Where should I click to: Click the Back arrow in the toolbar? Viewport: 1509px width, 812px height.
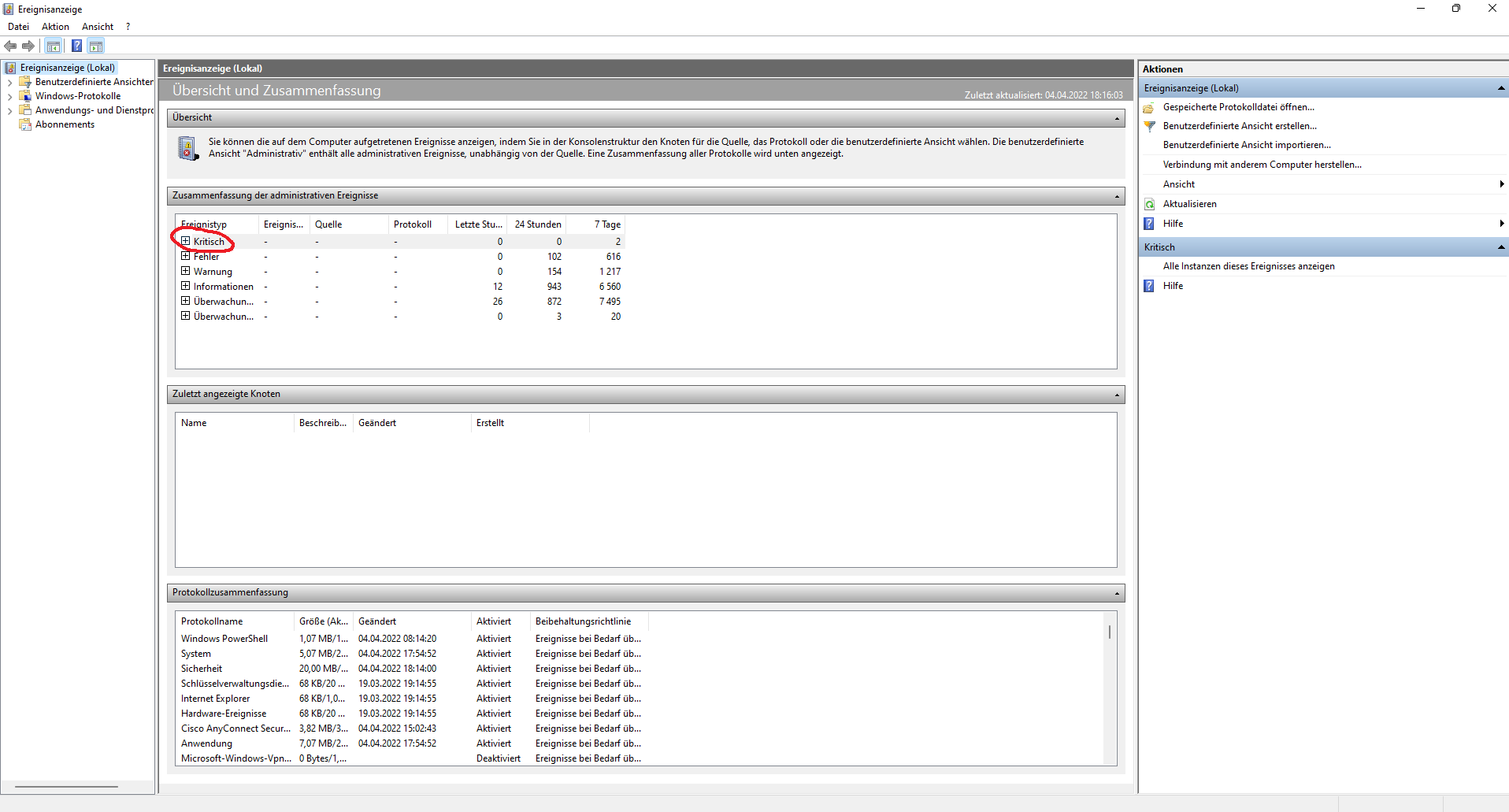pos(10,46)
